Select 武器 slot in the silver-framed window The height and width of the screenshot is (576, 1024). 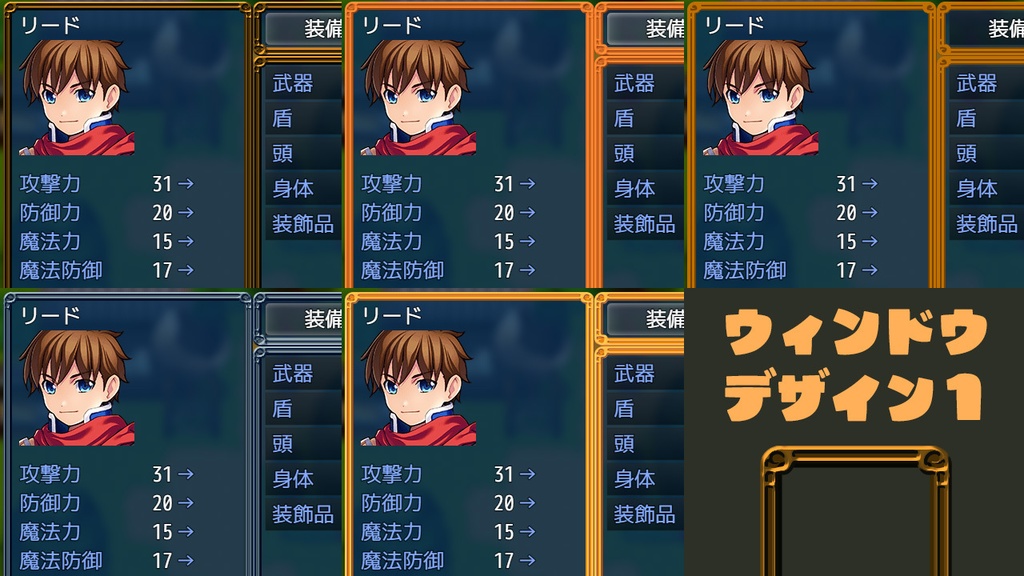[304, 374]
